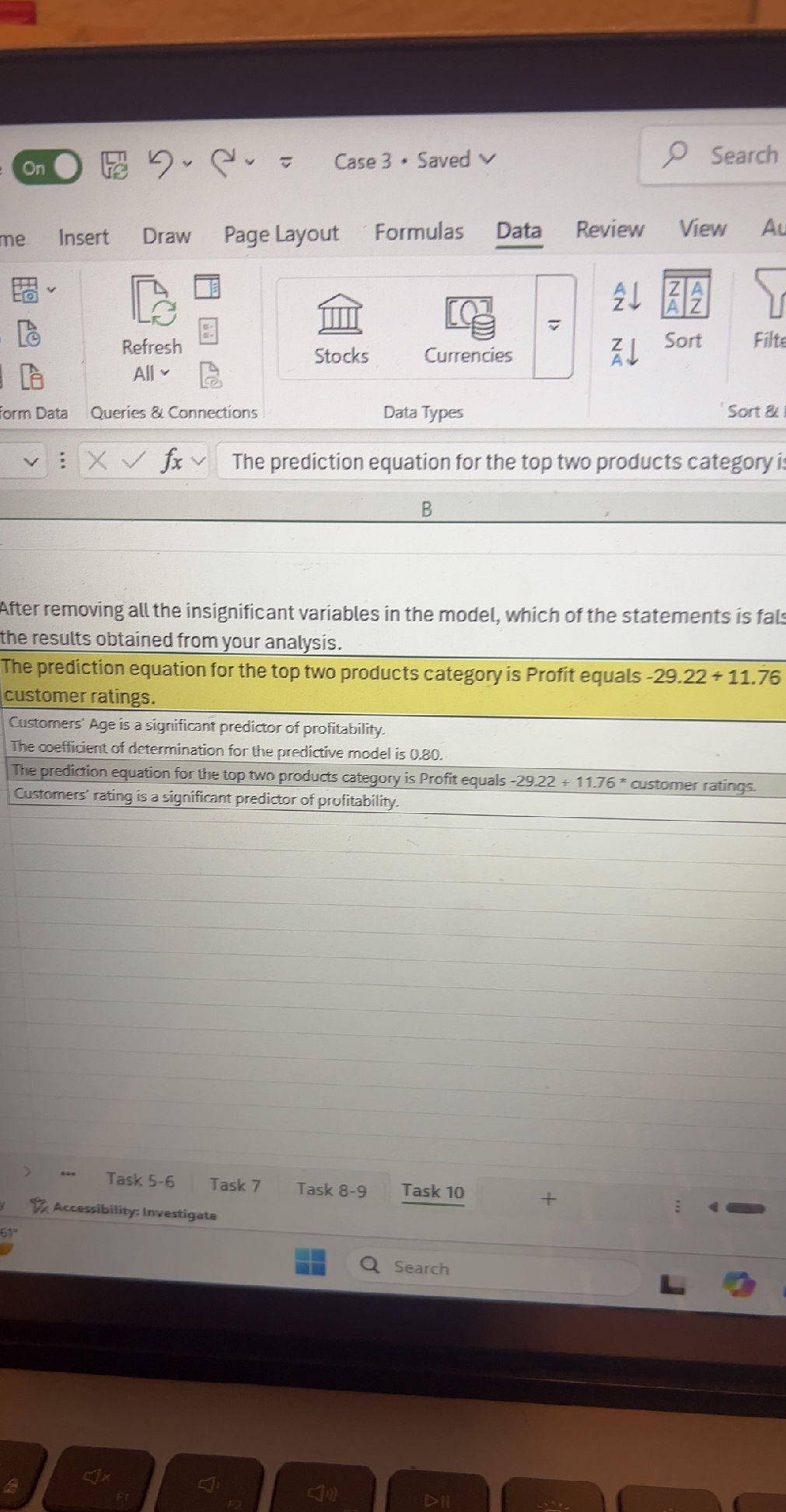Image resolution: width=786 pixels, height=1512 pixels.
Task: Open the Name Box dropdown
Action: [x=30, y=462]
